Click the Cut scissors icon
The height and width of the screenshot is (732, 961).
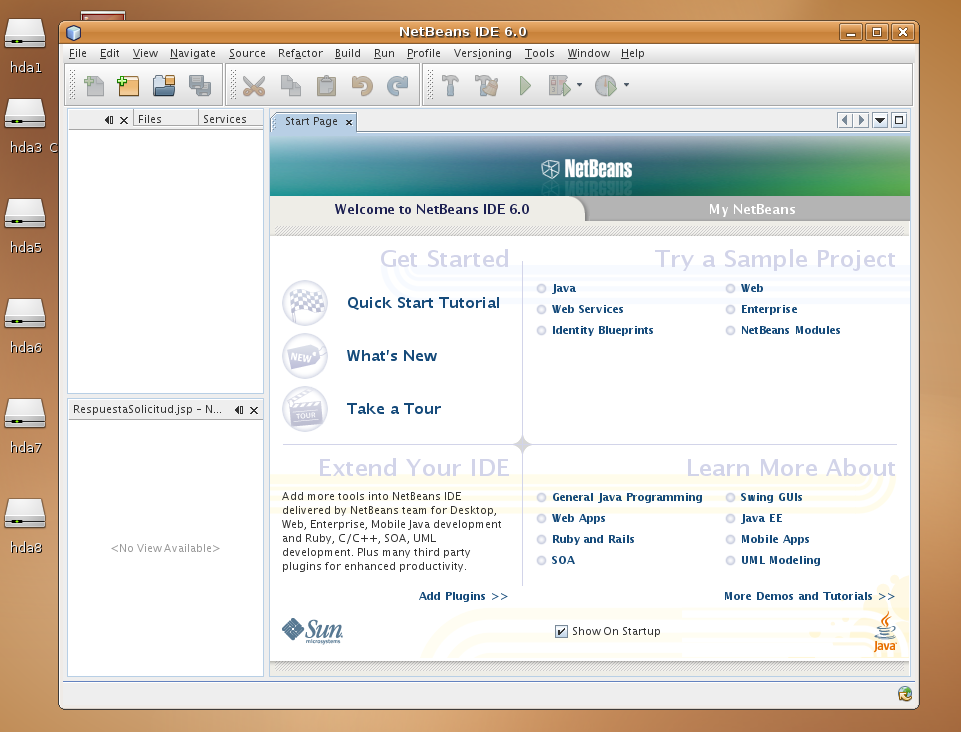point(254,85)
